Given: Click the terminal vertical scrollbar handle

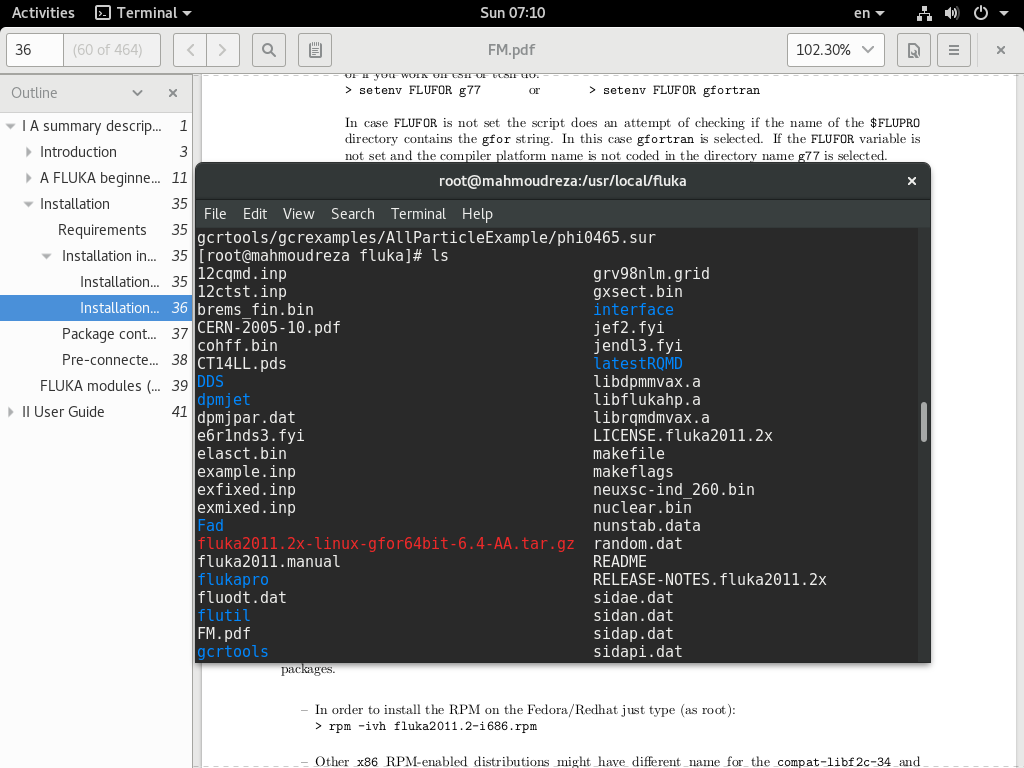Looking at the screenshot, I should click(x=923, y=423).
